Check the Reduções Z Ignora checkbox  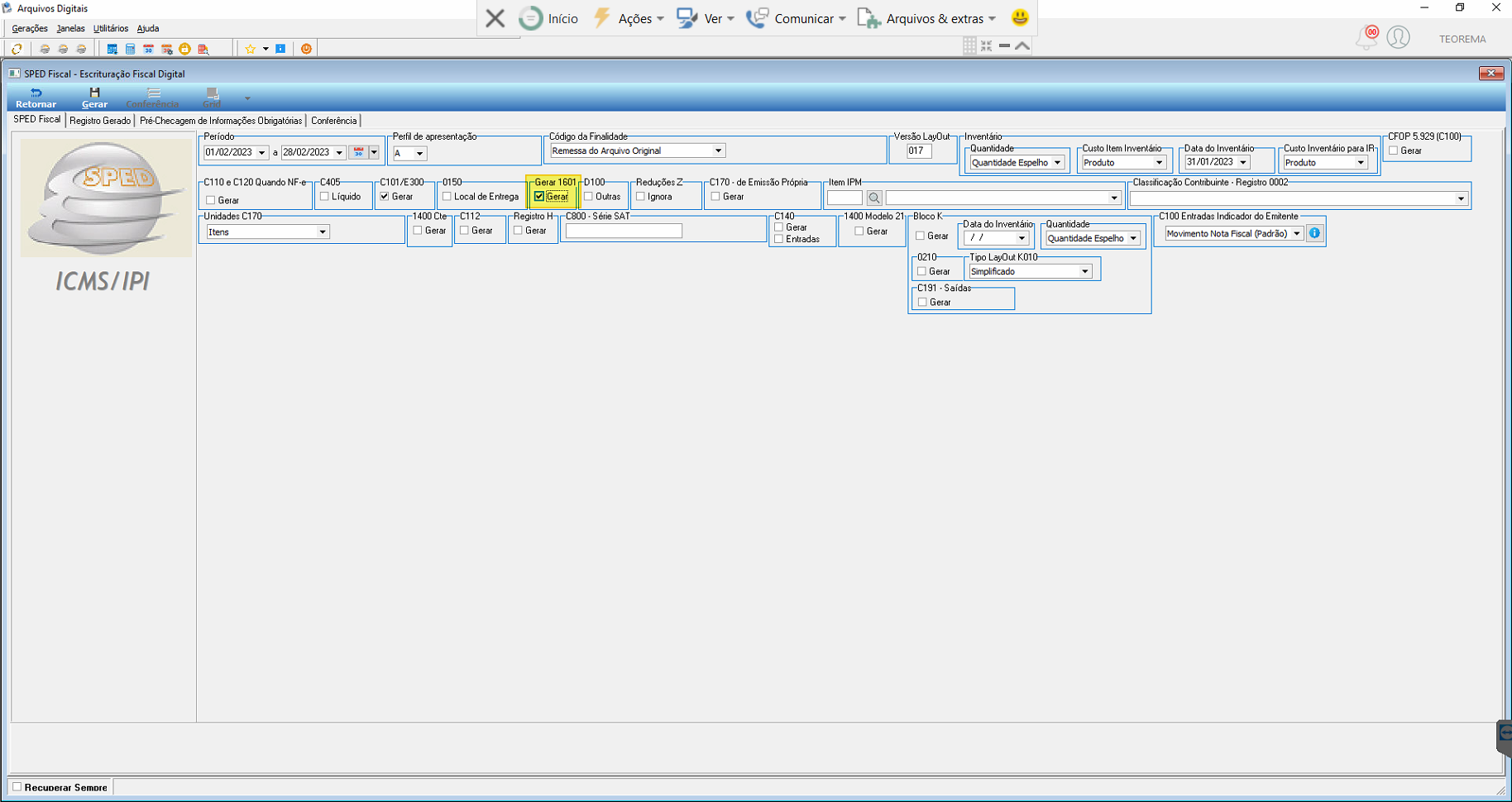pyautogui.click(x=640, y=197)
